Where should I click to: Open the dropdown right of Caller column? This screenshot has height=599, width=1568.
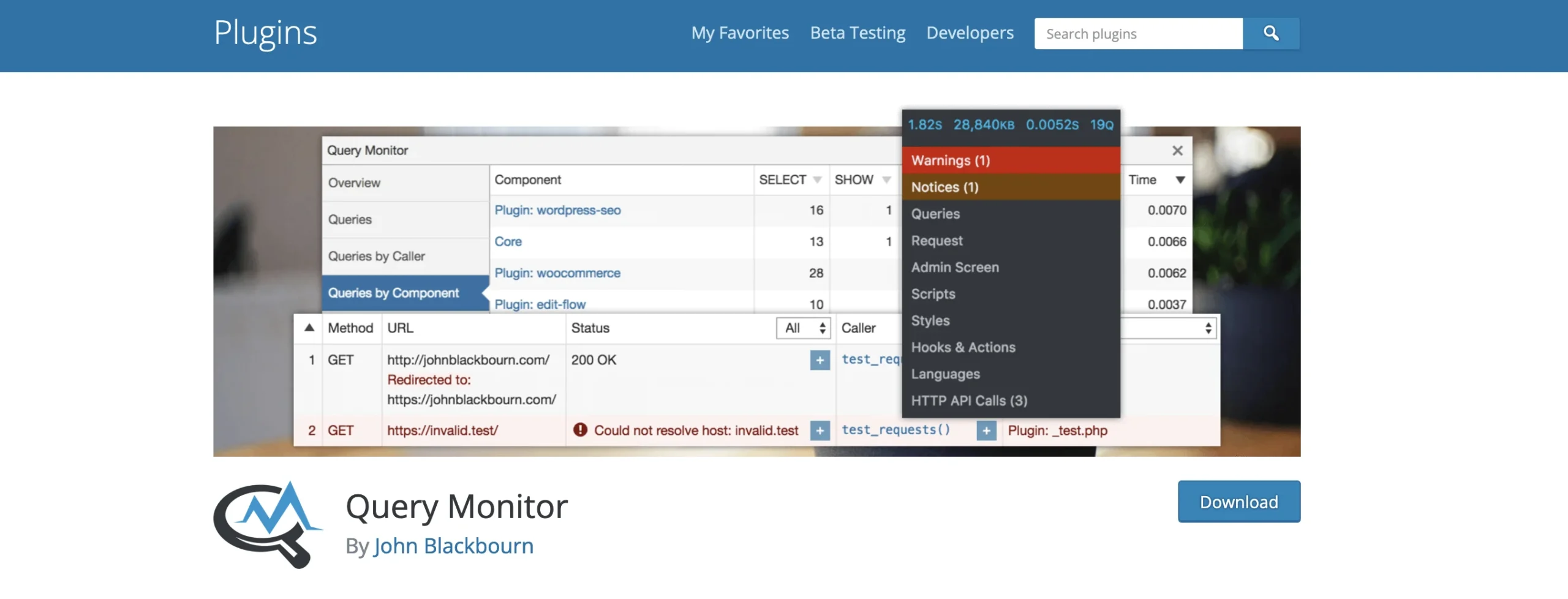click(1169, 328)
